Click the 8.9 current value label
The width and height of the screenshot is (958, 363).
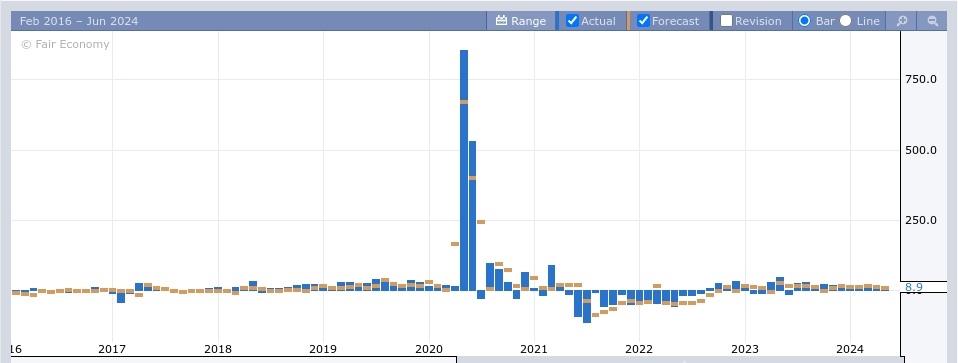tap(914, 287)
